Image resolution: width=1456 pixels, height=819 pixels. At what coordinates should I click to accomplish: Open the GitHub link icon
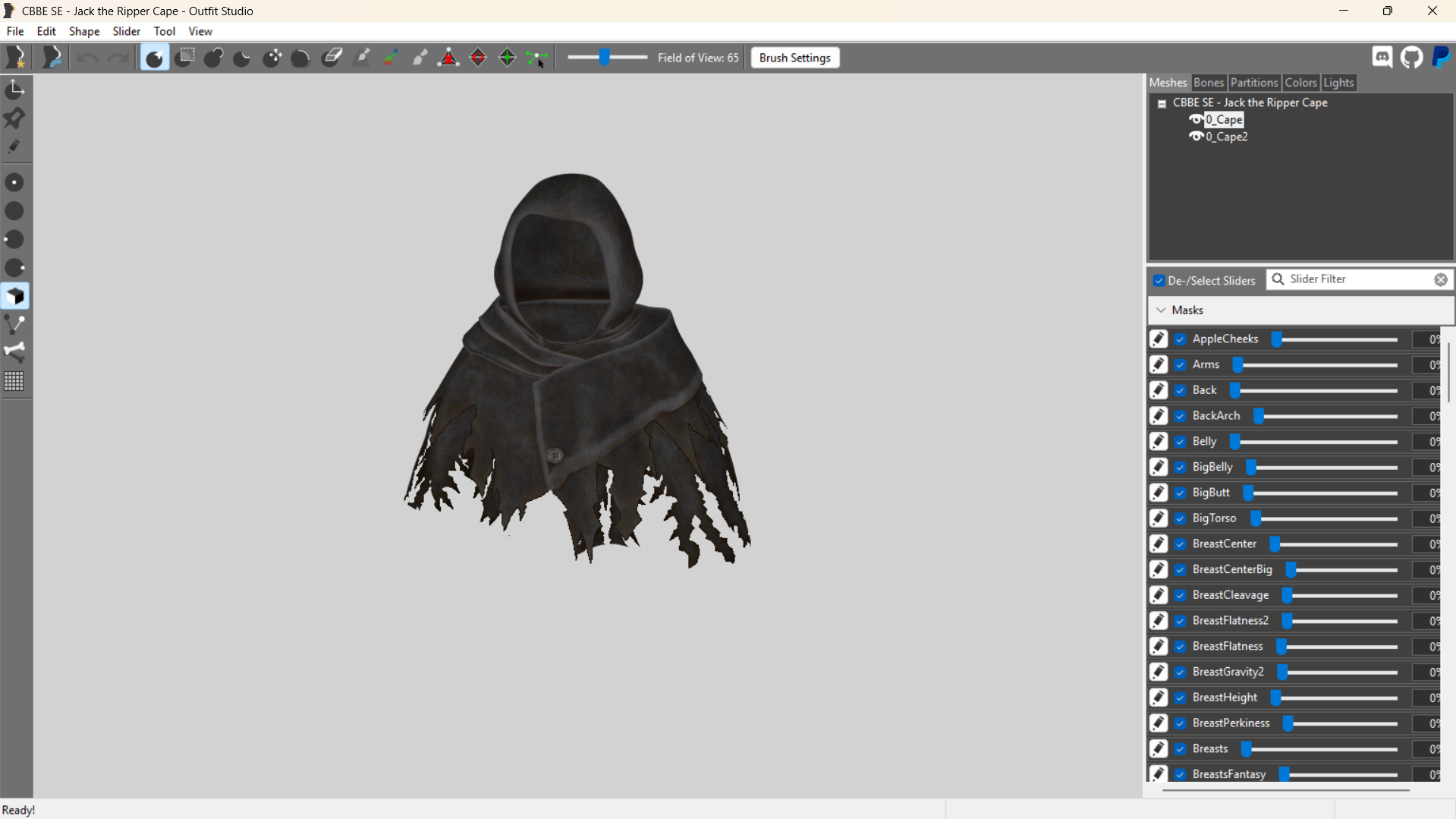click(1411, 58)
